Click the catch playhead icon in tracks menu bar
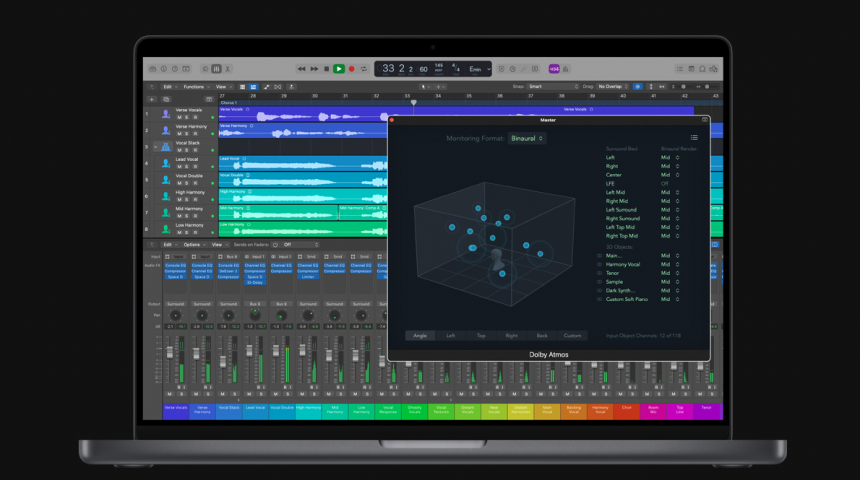The image size is (860, 480). point(291,87)
